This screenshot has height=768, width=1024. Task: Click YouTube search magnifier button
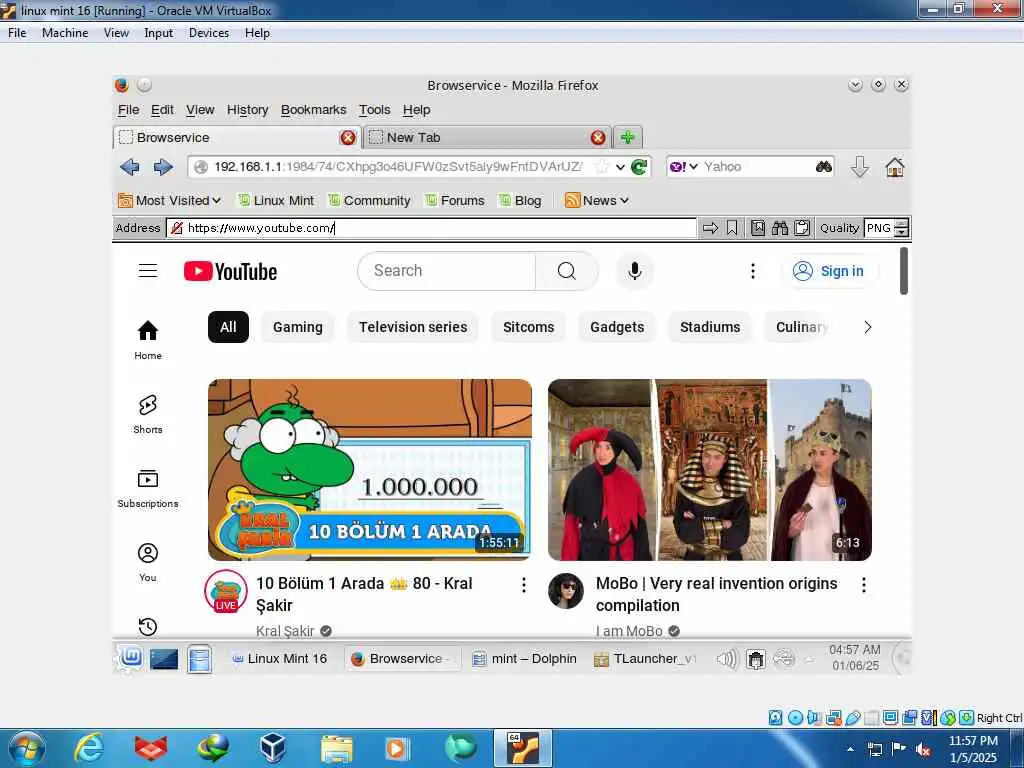coord(566,271)
